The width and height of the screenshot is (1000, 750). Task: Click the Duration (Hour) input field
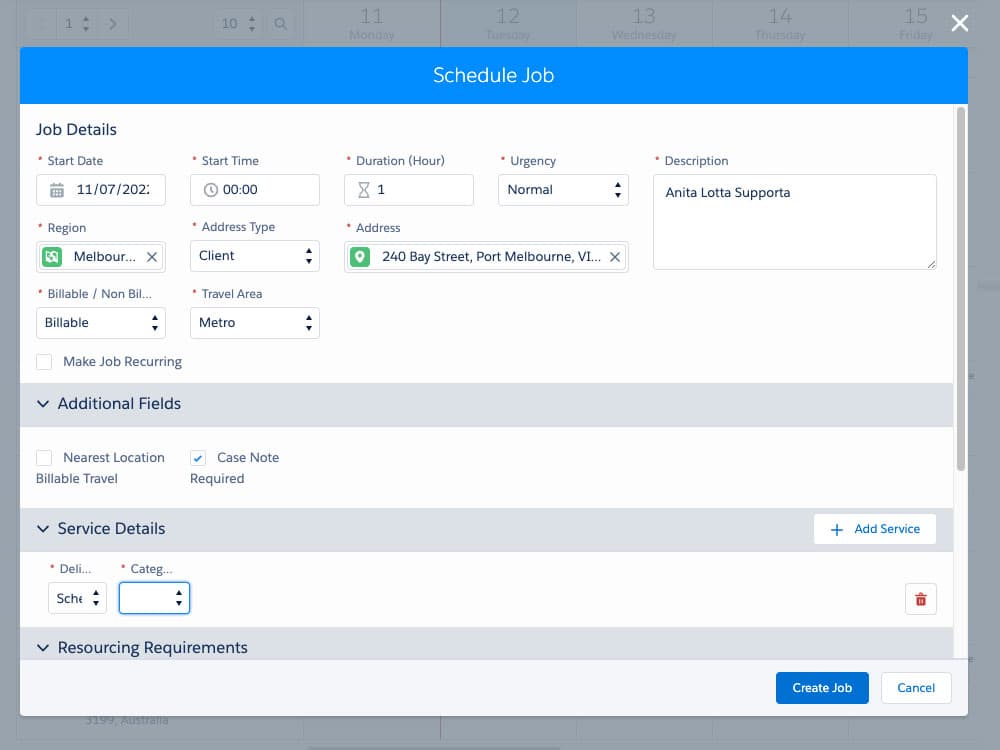pyautogui.click(x=409, y=190)
